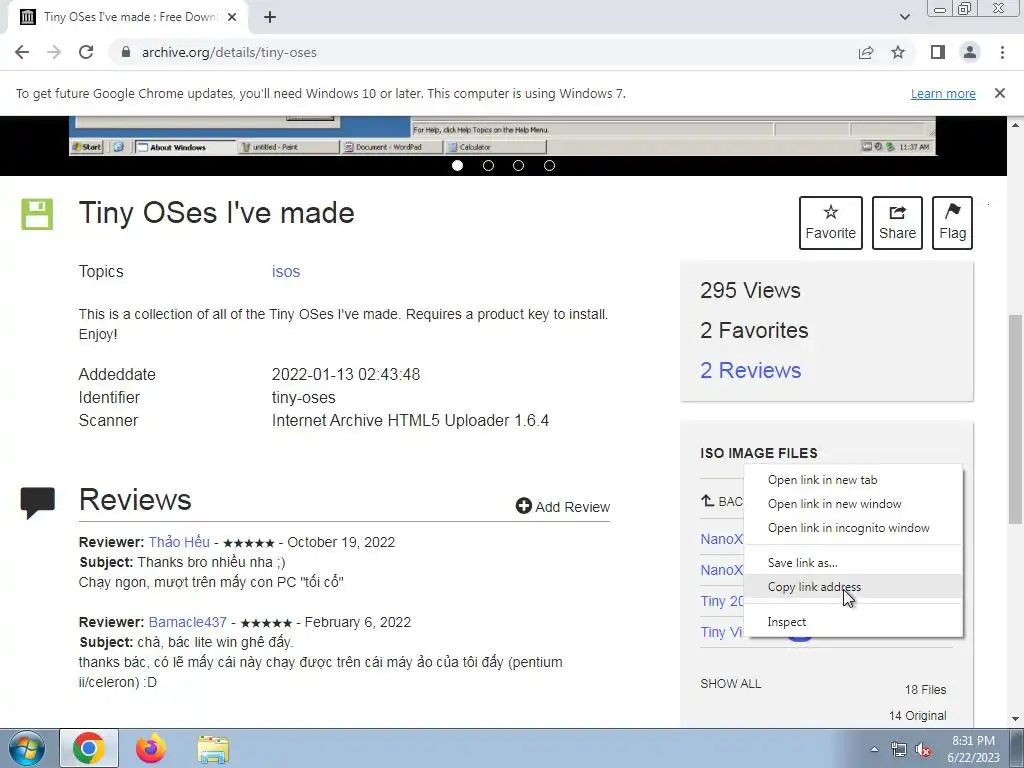Open the Learn more link

(x=943, y=93)
